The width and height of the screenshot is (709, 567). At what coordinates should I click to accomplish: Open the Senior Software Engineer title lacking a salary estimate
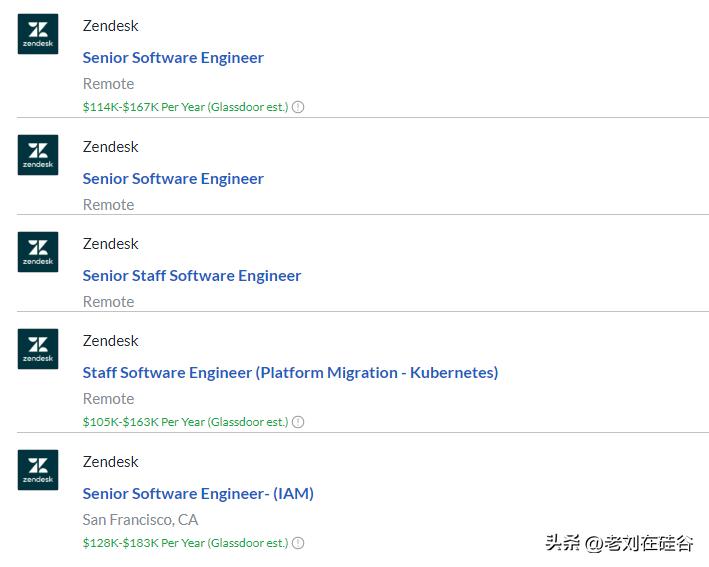173,179
